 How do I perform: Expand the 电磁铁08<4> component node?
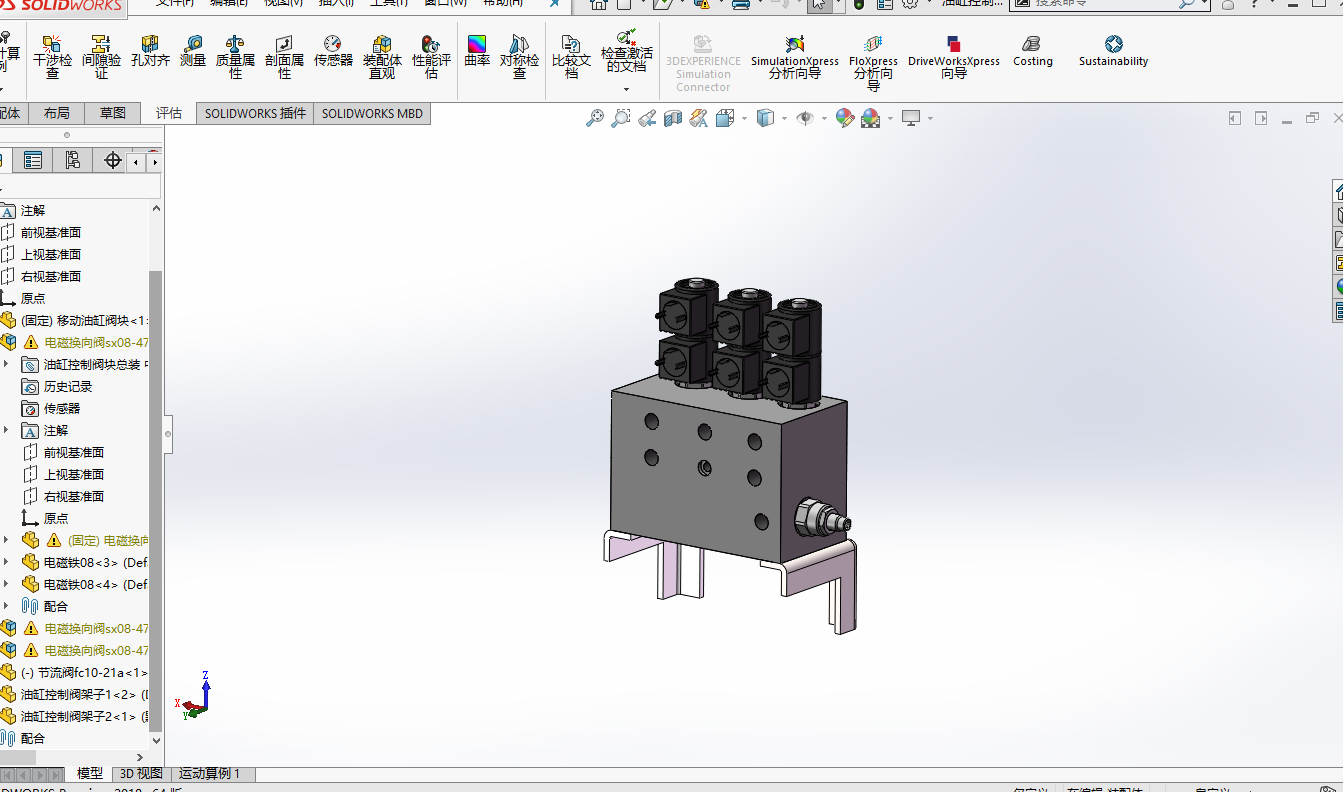coord(6,584)
